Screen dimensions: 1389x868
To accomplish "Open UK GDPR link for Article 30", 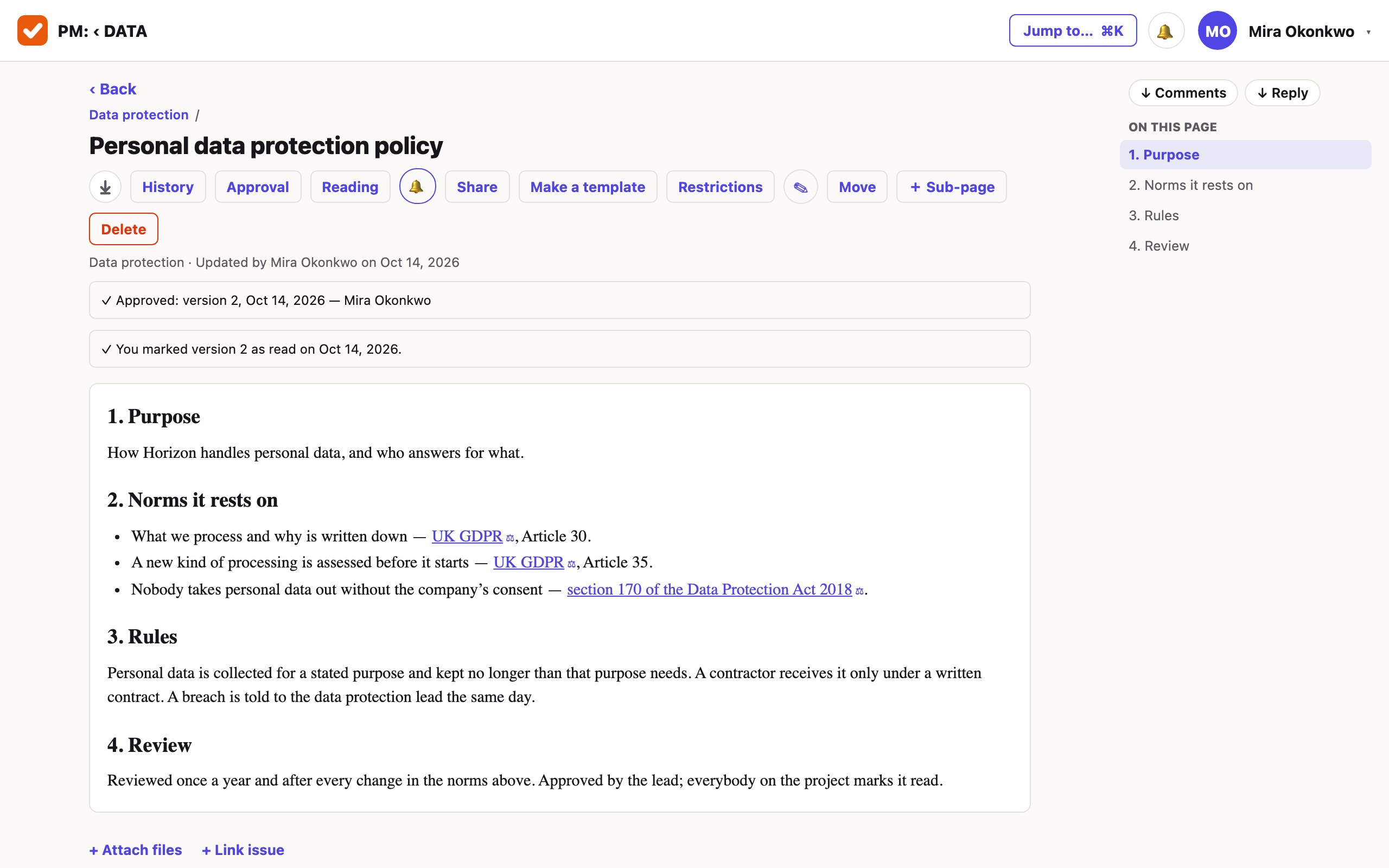I will pos(467,536).
